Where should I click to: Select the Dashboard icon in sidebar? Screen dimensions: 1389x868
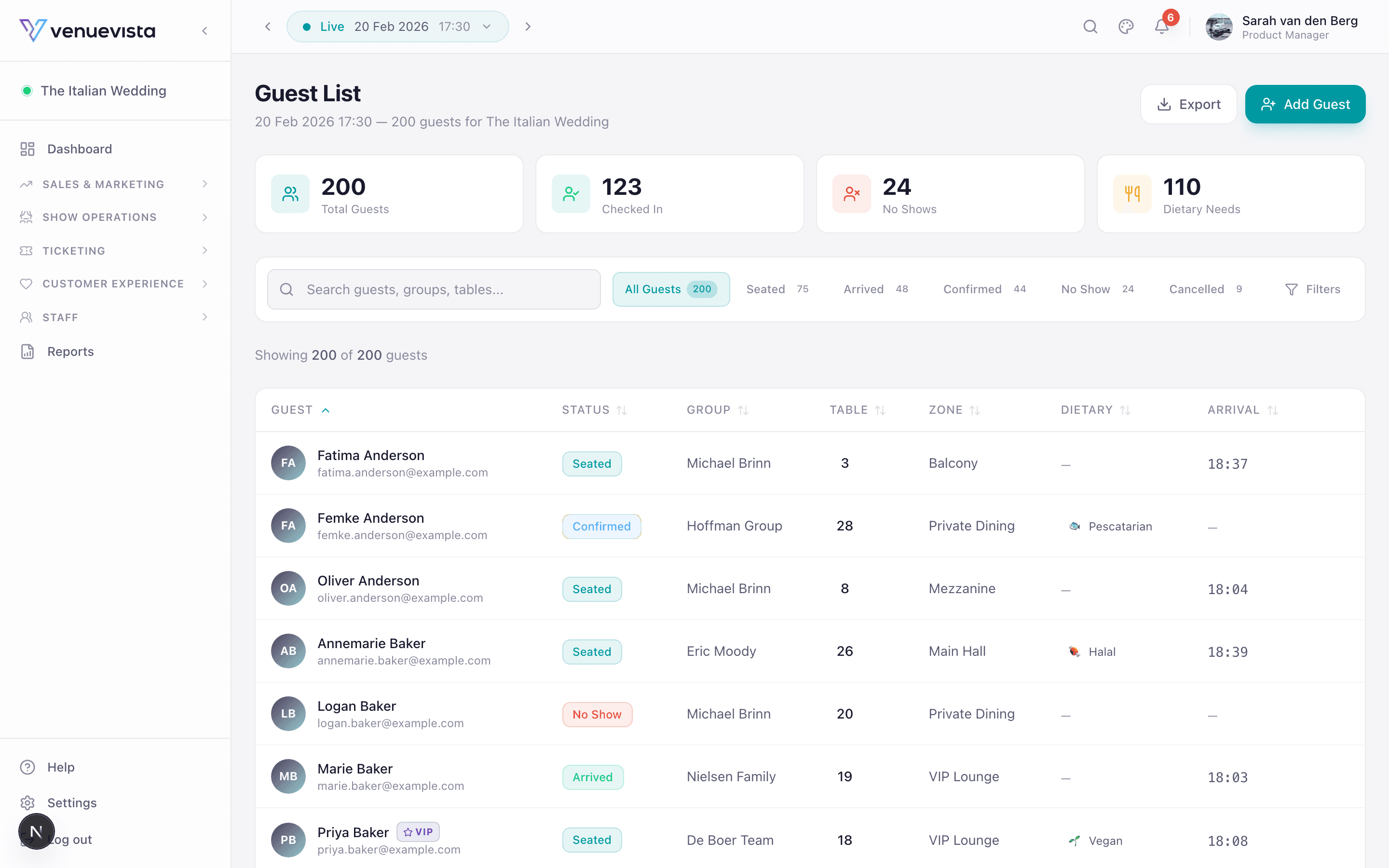pyautogui.click(x=27, y=149)
